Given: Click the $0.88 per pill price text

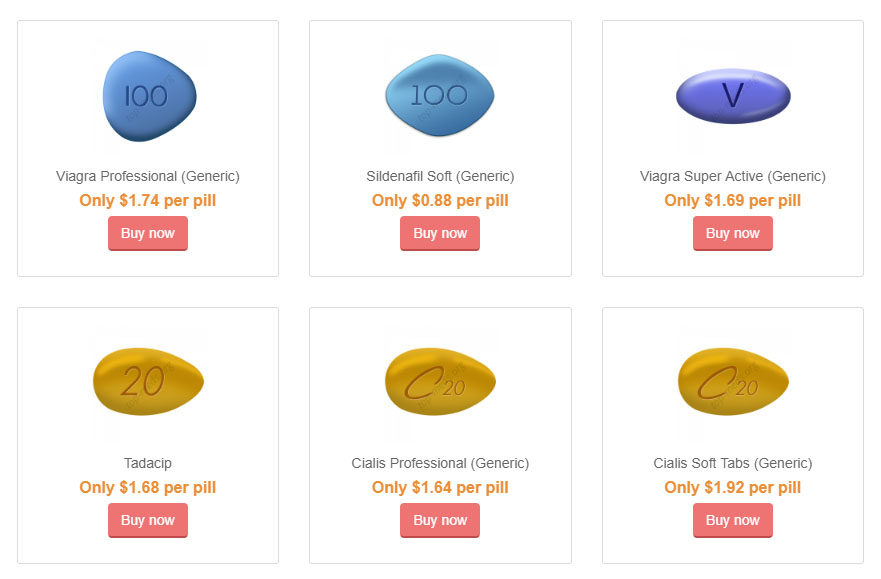Looking at the screenshot, I should click(x=440, y=200).
